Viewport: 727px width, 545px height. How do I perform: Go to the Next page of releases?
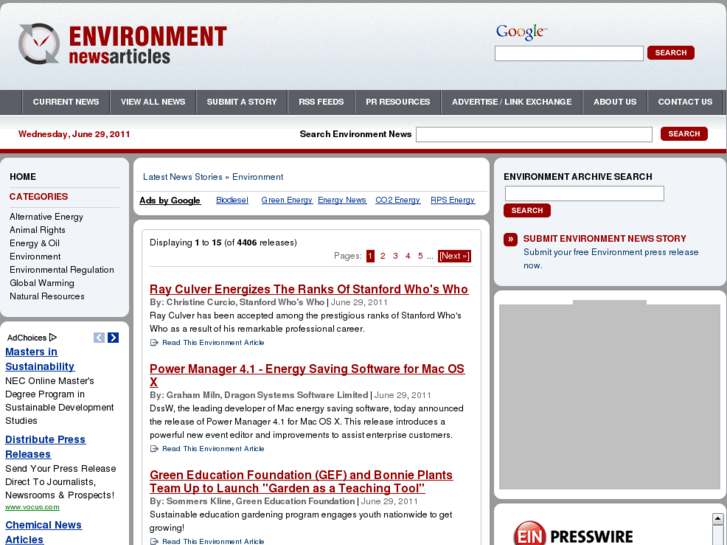(454, 256)
